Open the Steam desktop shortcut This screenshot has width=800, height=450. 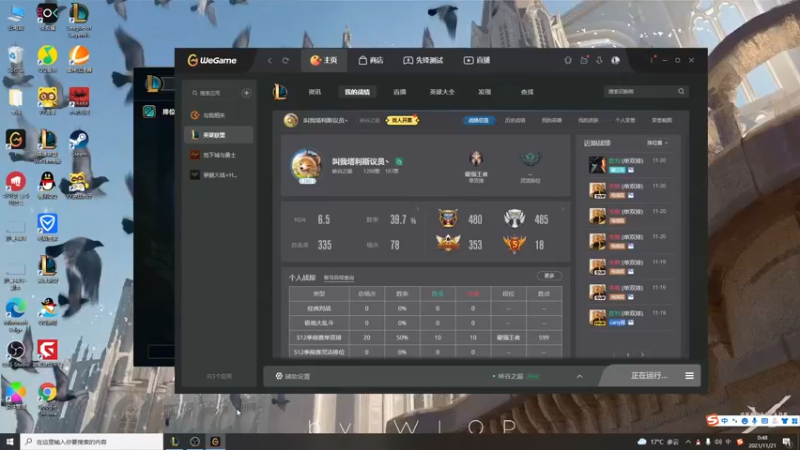click(x=79, y=142)
